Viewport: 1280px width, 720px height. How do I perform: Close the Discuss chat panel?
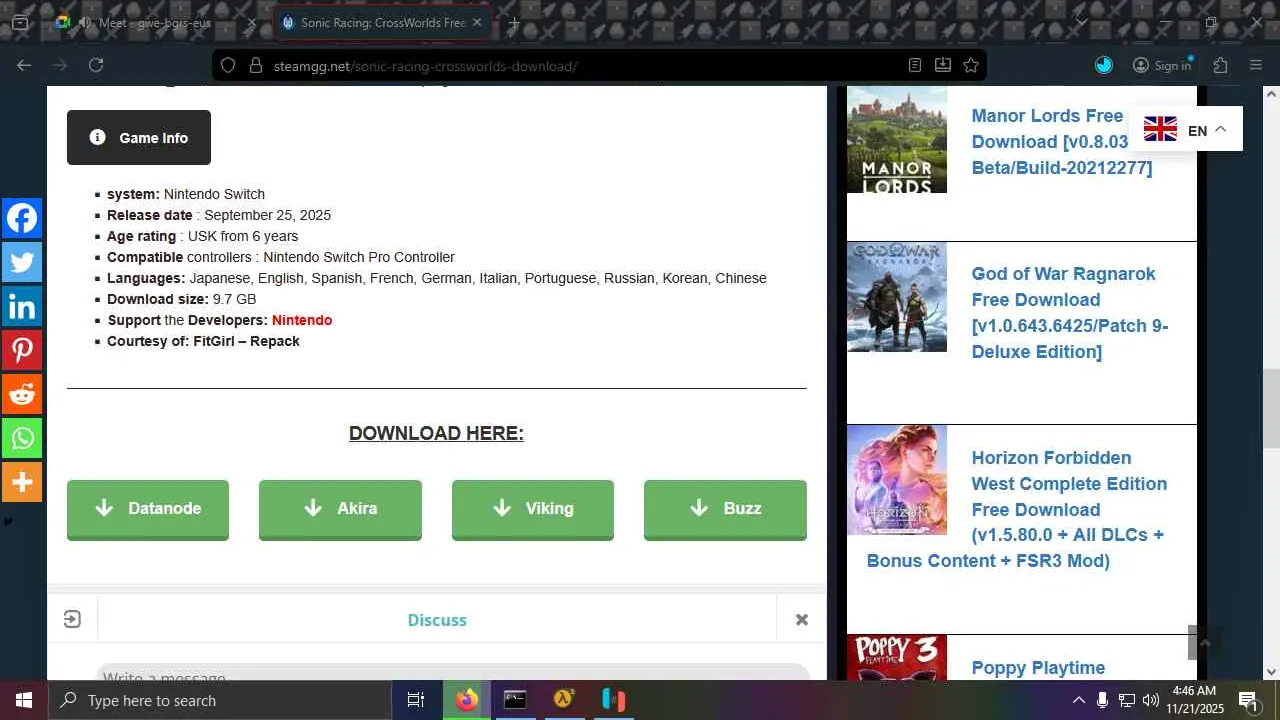pyautogui.click(x=801, y=620)
